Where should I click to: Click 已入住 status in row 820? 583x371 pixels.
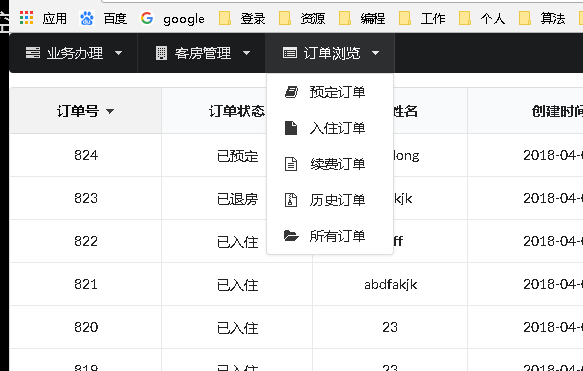tap(238, 328)
